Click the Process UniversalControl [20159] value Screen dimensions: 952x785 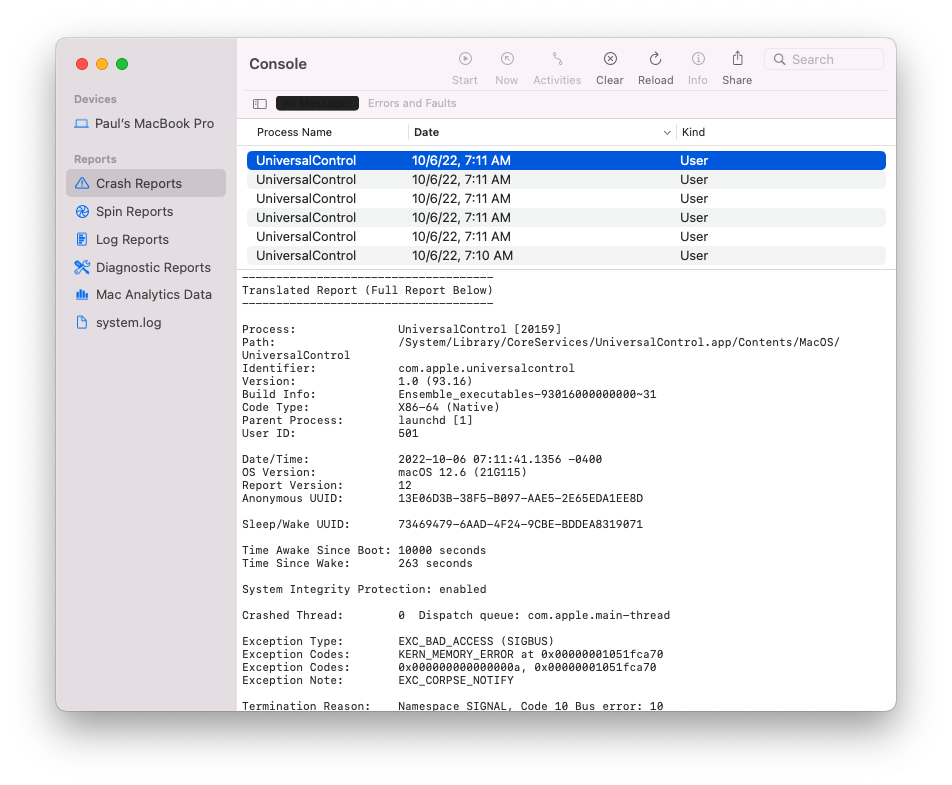(480, 329)
